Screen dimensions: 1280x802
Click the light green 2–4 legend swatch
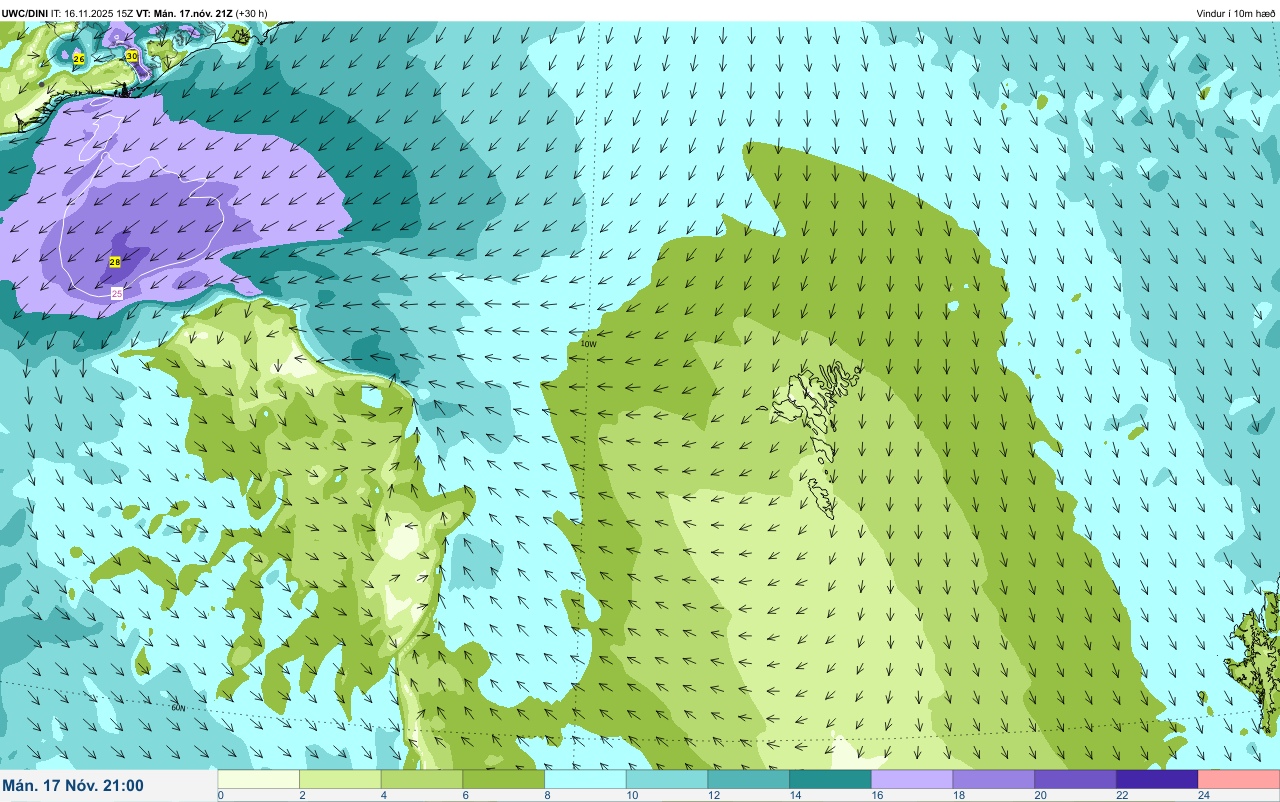(340, 779)
